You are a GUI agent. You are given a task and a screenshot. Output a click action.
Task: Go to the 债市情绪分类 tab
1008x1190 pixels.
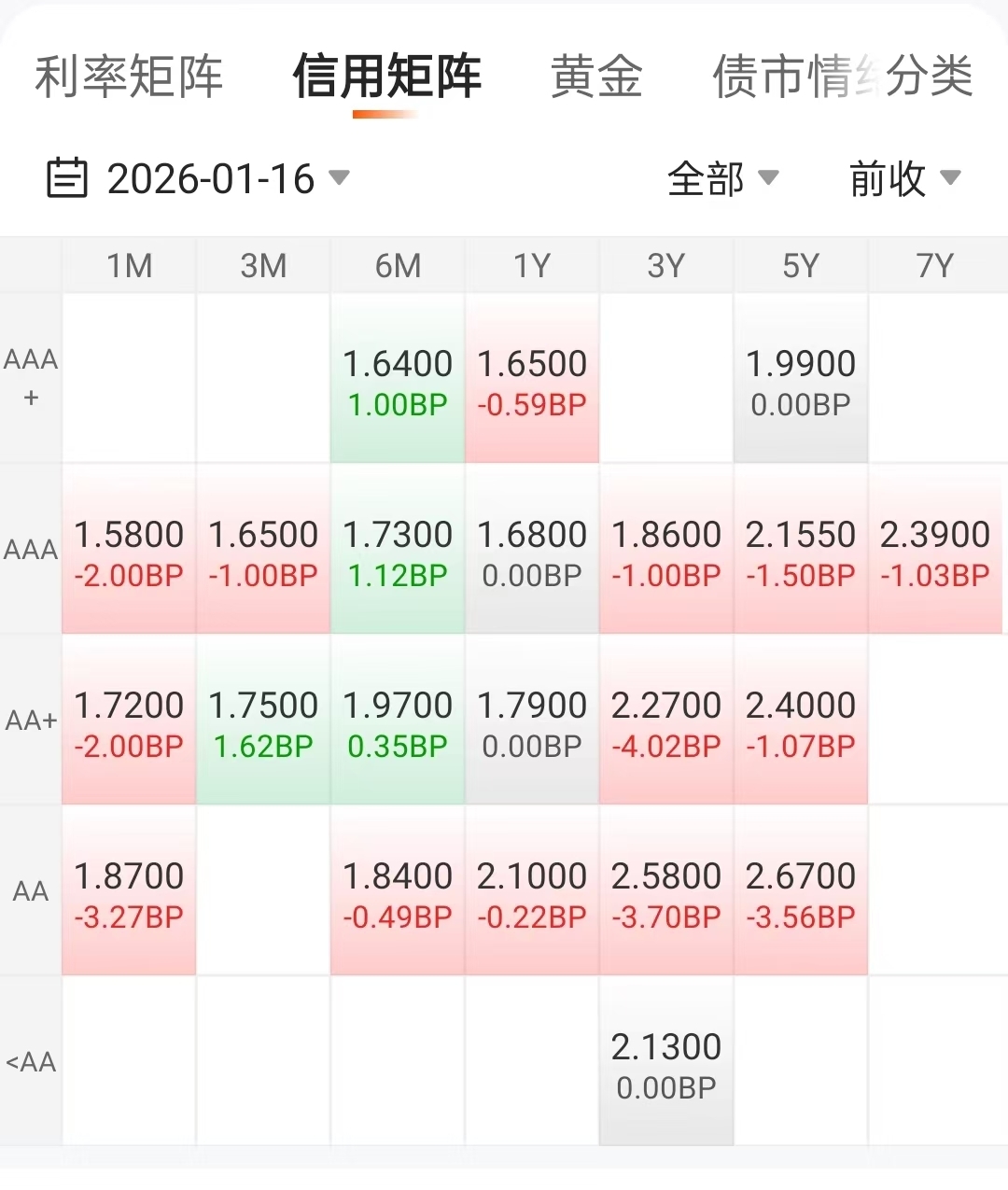click(x=842, y=77)
